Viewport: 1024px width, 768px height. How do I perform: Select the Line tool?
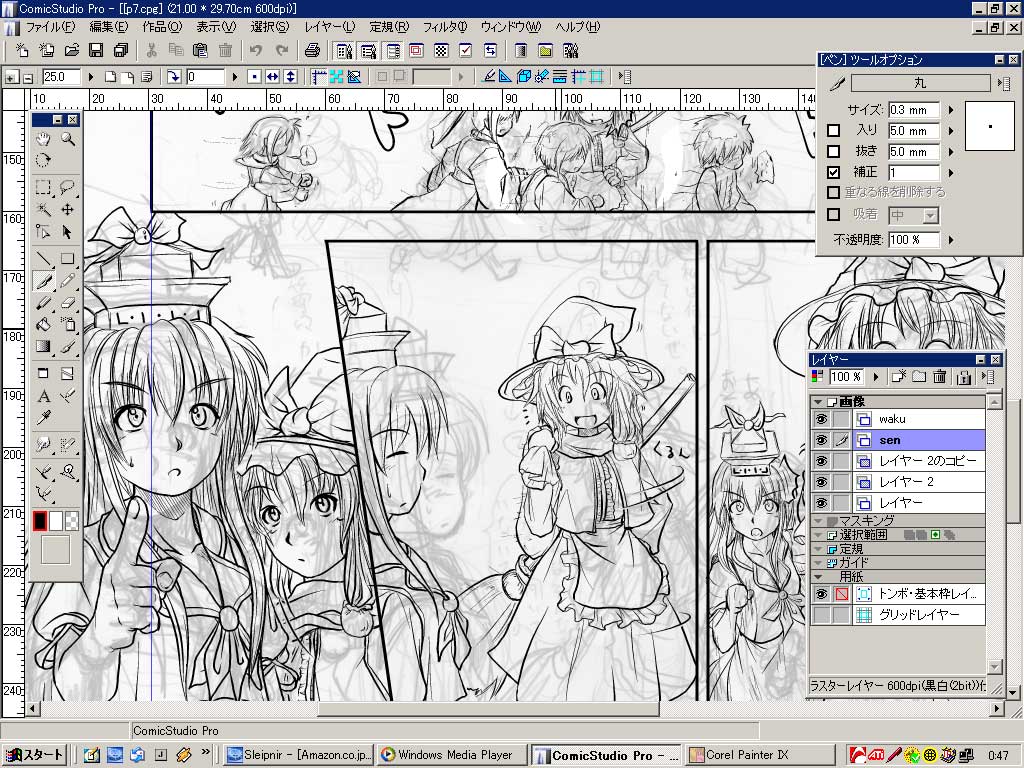(x=43, y=259)
